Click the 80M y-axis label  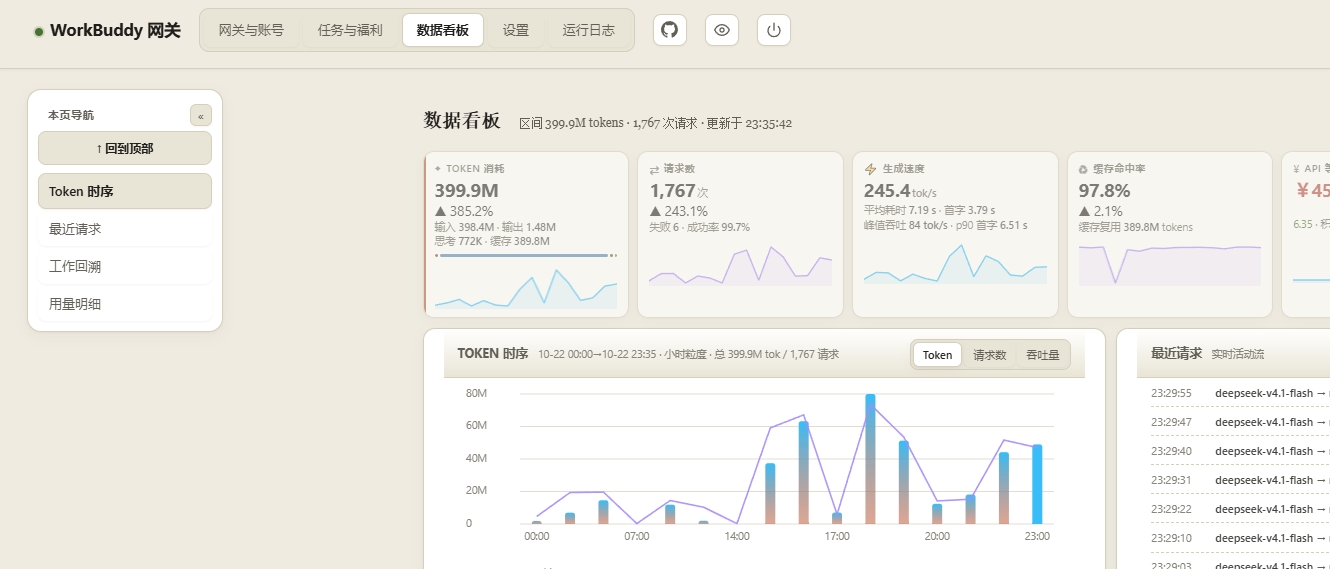(476, 393)
